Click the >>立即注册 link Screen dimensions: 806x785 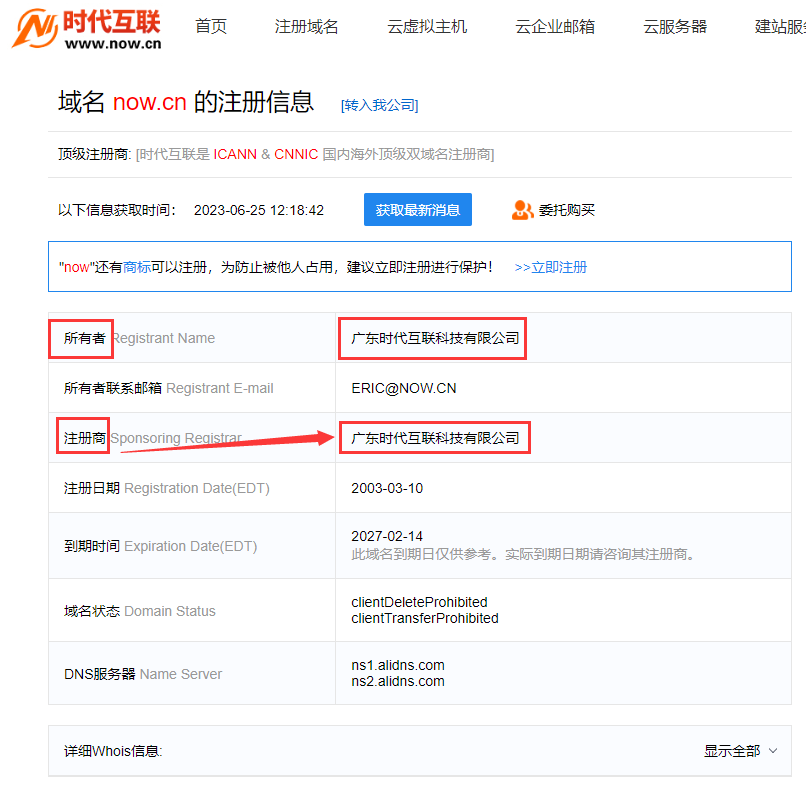pyautogui.click(x=551, y=267)
